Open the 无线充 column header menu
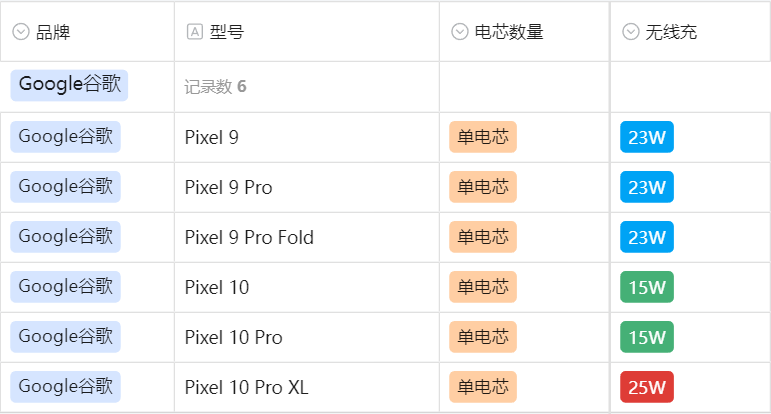Image resolution: width=771 pixels, height=414 pixels. 671,32
